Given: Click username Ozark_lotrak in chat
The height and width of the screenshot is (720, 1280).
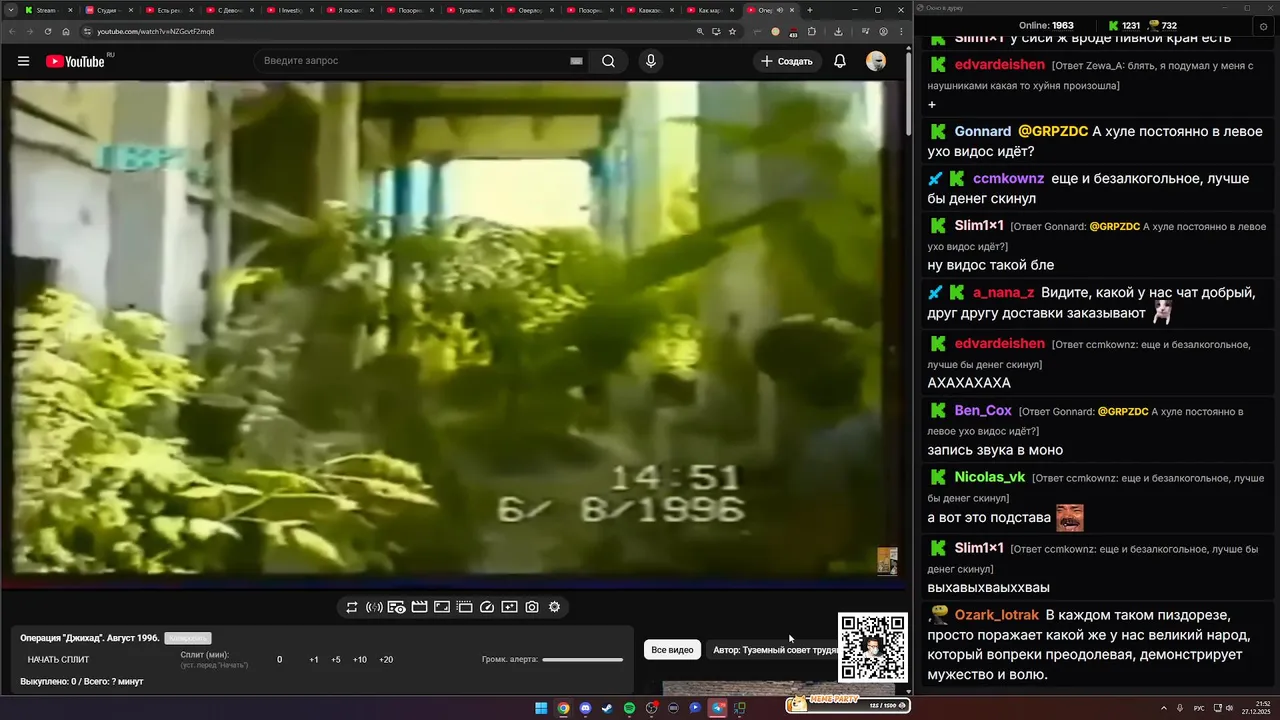Looking at the screenshot, I should point(996,615).
